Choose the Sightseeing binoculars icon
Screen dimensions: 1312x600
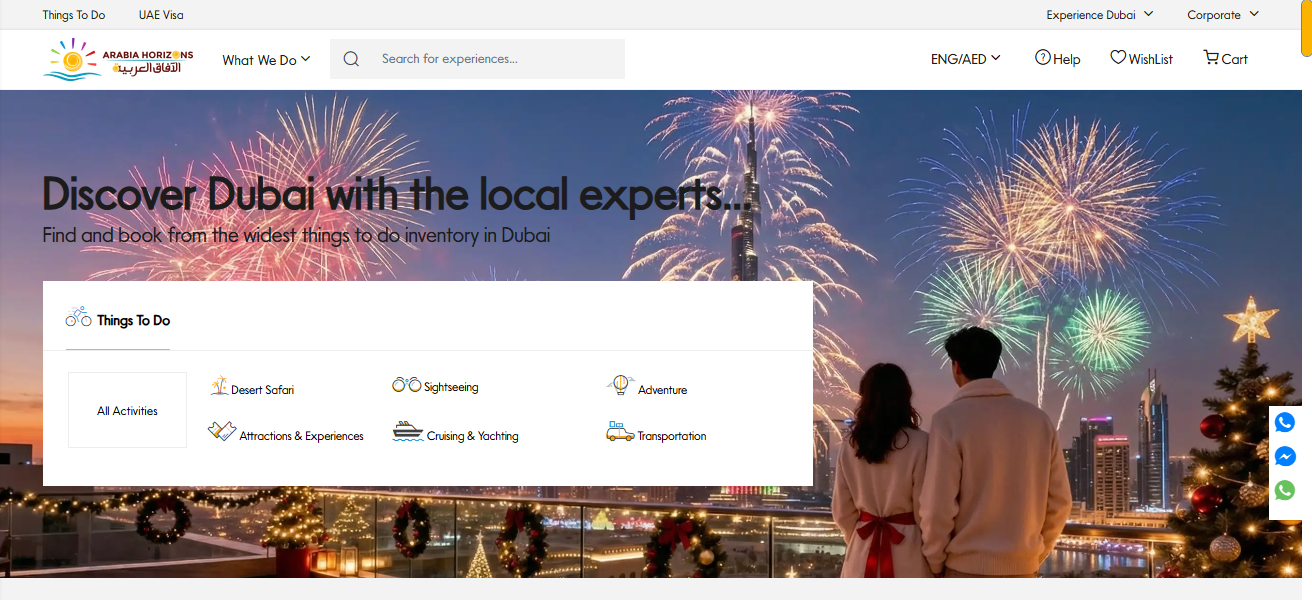[406, 385]
